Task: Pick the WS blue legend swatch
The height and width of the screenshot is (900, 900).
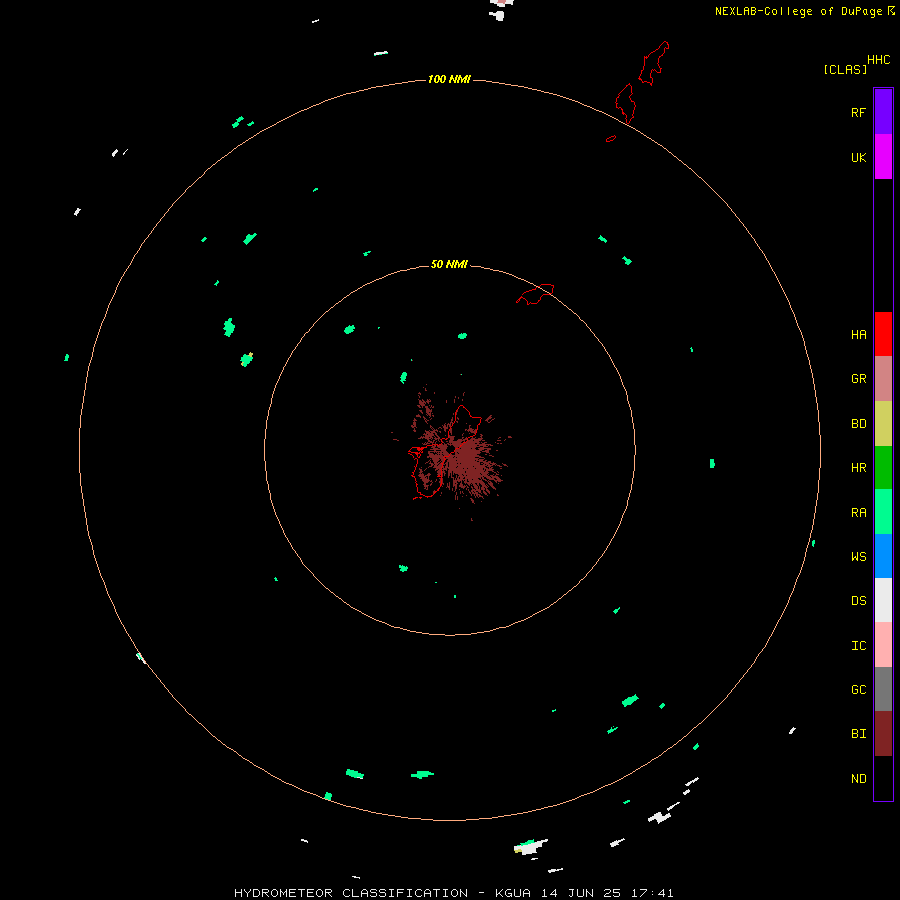Action: (883, 556)
